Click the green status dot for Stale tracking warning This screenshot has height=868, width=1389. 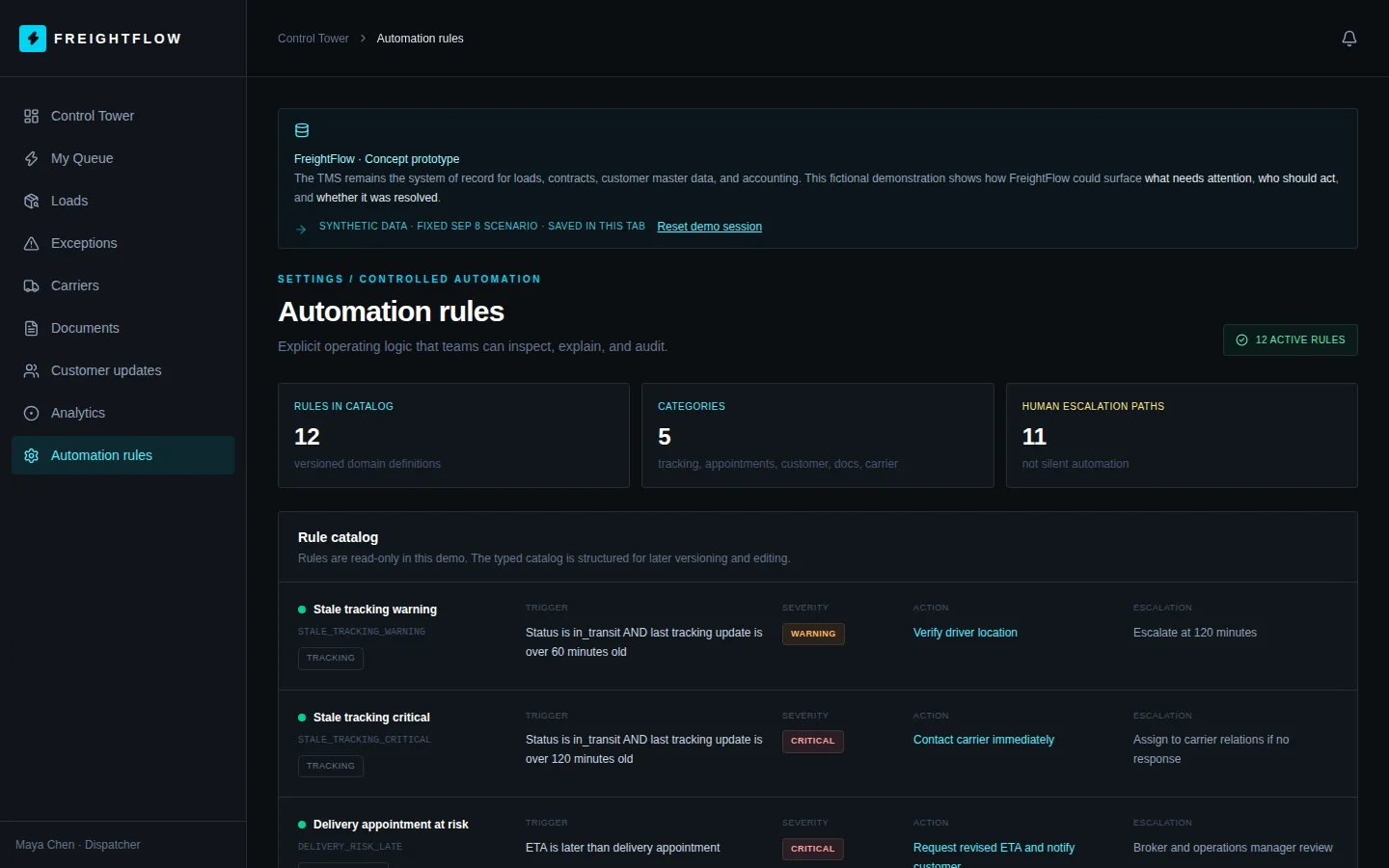(x=302, y=610)
